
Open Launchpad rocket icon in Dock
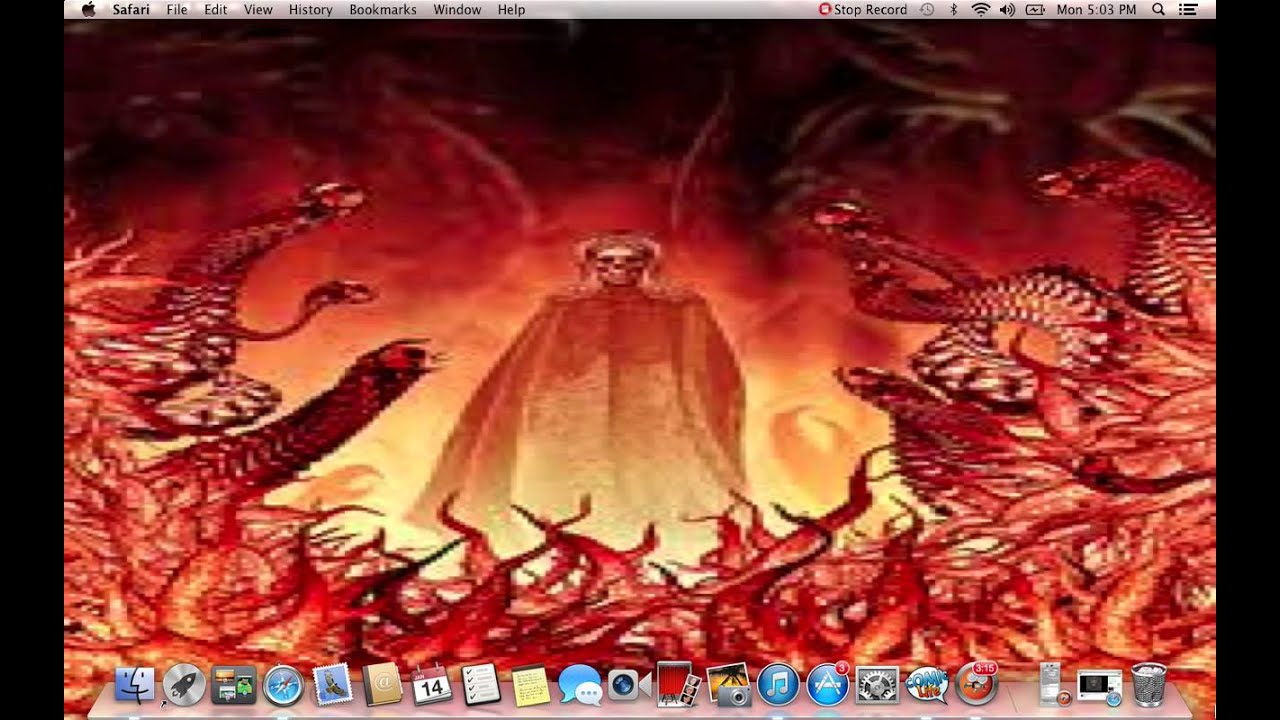point(184,685)
